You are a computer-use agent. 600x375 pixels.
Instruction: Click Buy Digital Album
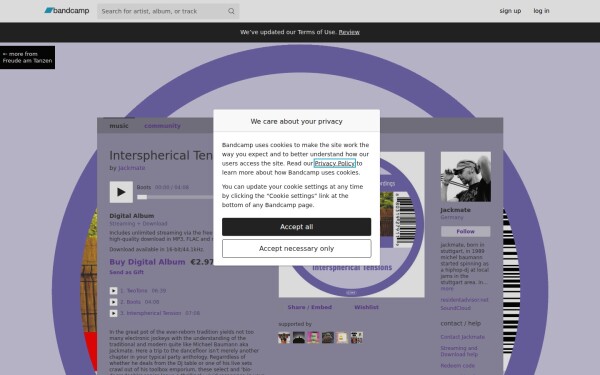click(147, 262)
